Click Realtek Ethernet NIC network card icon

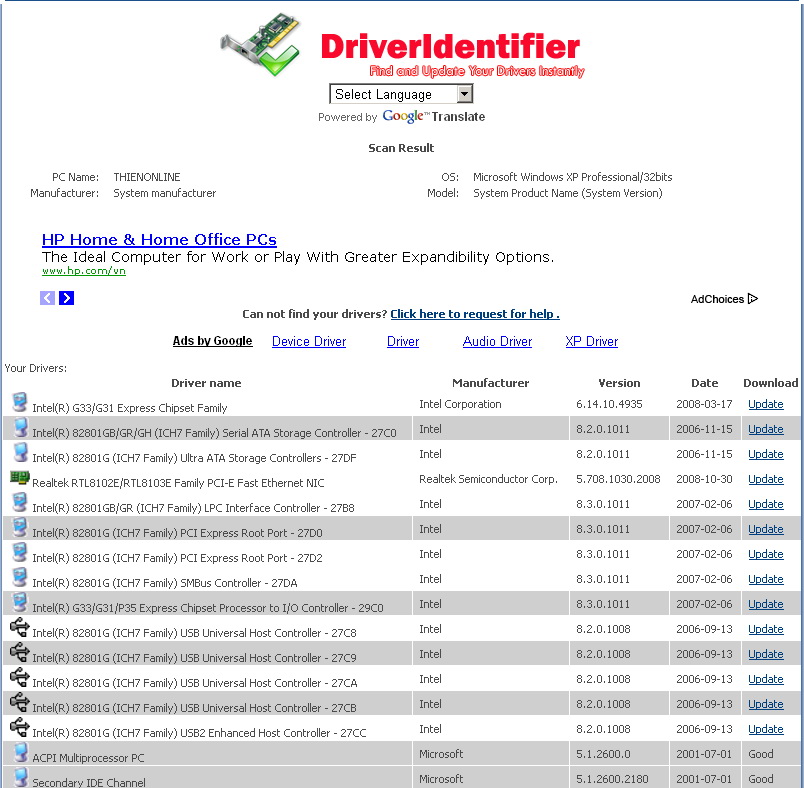tap(20, 478)
